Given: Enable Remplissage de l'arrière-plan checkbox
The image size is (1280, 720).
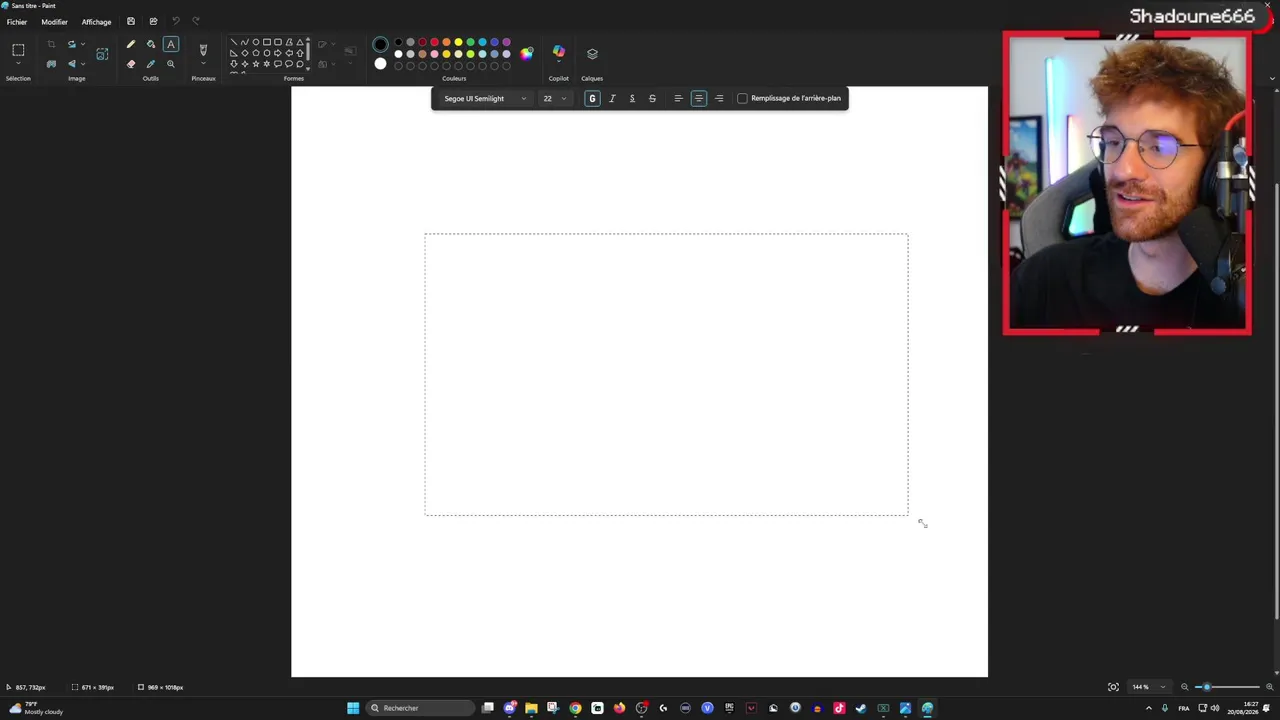Looking at the screenshot, I should click(x=742, y=98).
